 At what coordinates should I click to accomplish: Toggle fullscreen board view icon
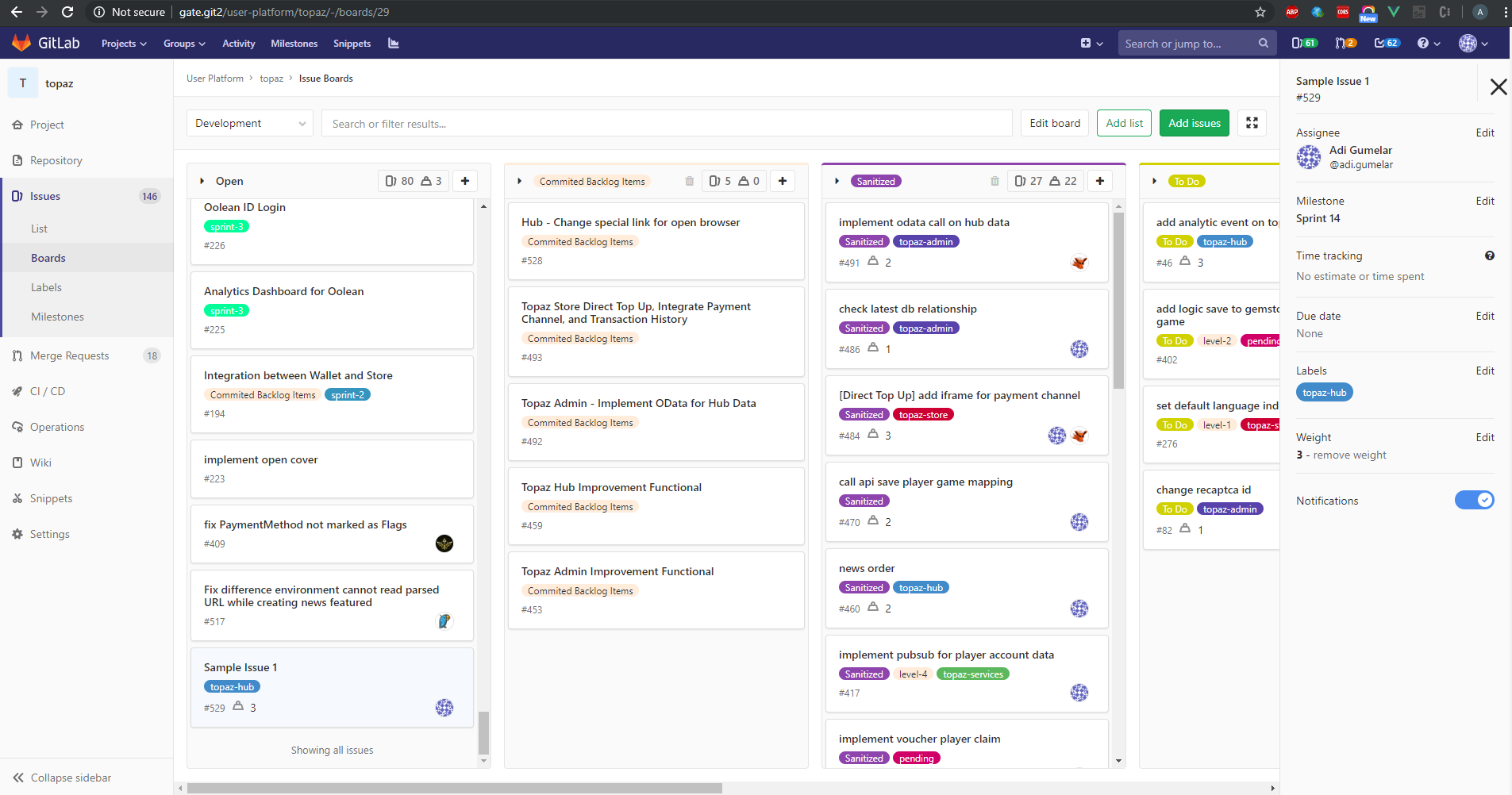(1252, 123)
